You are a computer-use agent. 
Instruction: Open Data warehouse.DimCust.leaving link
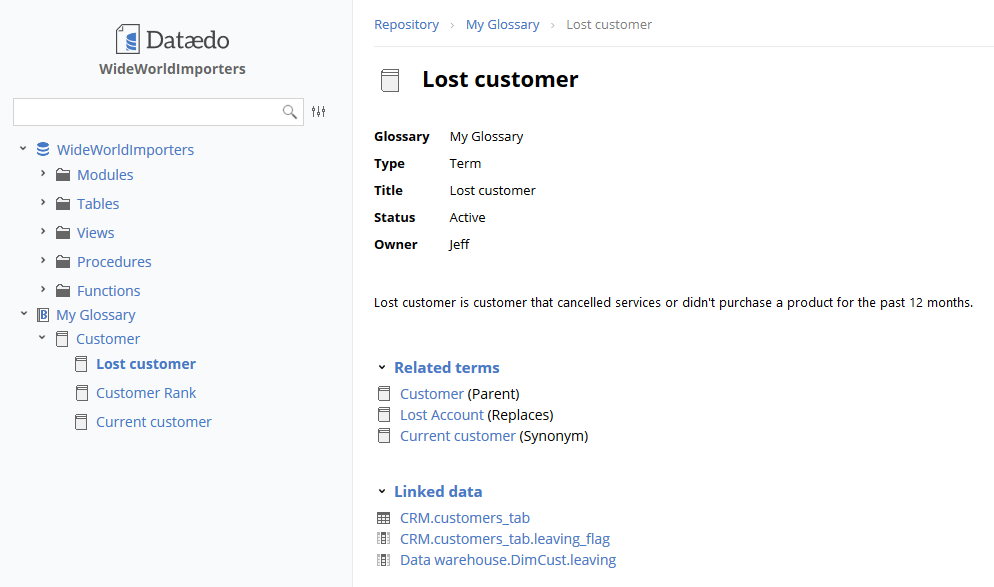[x=508, y=560]
